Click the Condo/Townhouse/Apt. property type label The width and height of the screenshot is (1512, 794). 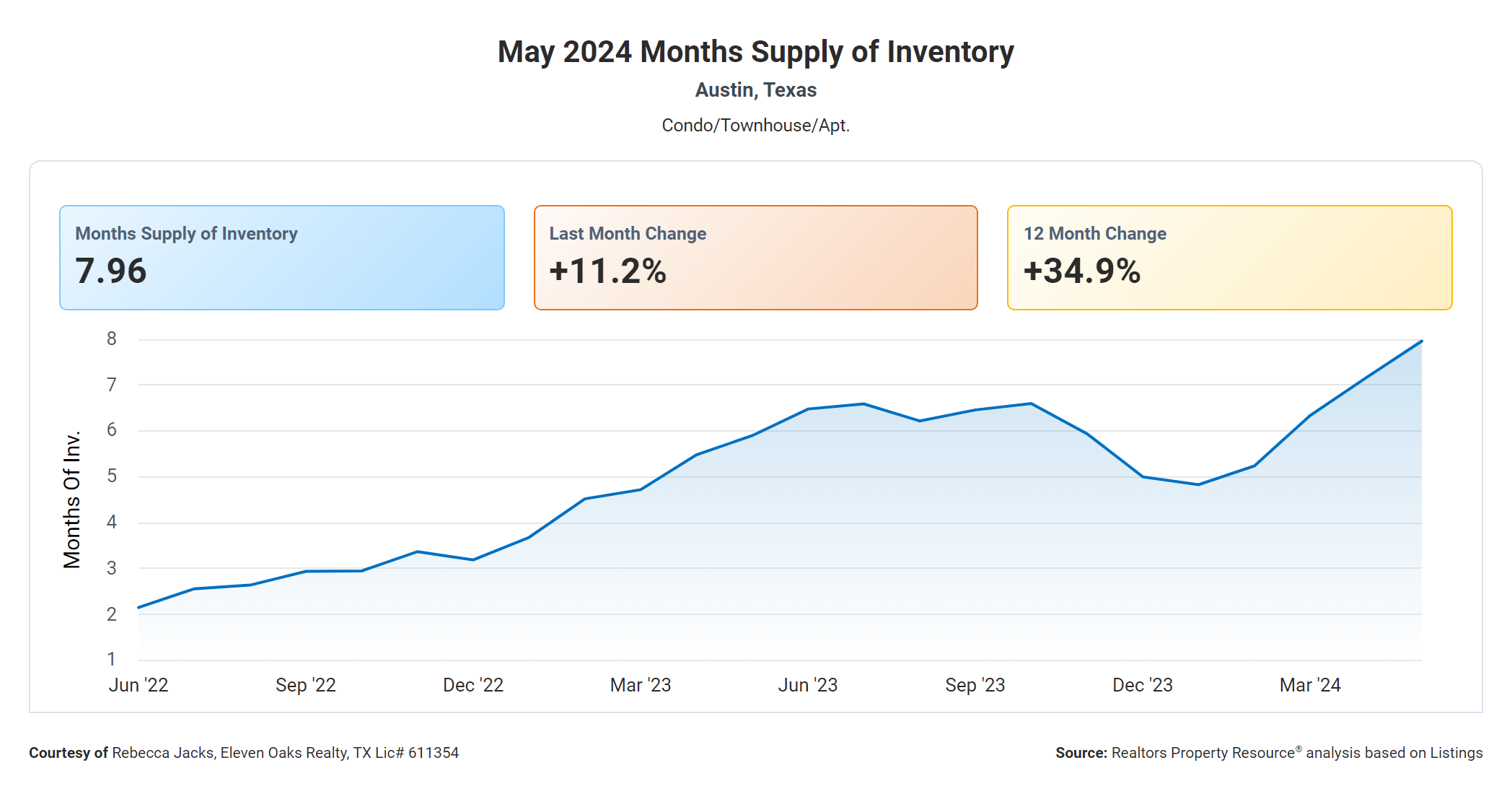[755, 126]
